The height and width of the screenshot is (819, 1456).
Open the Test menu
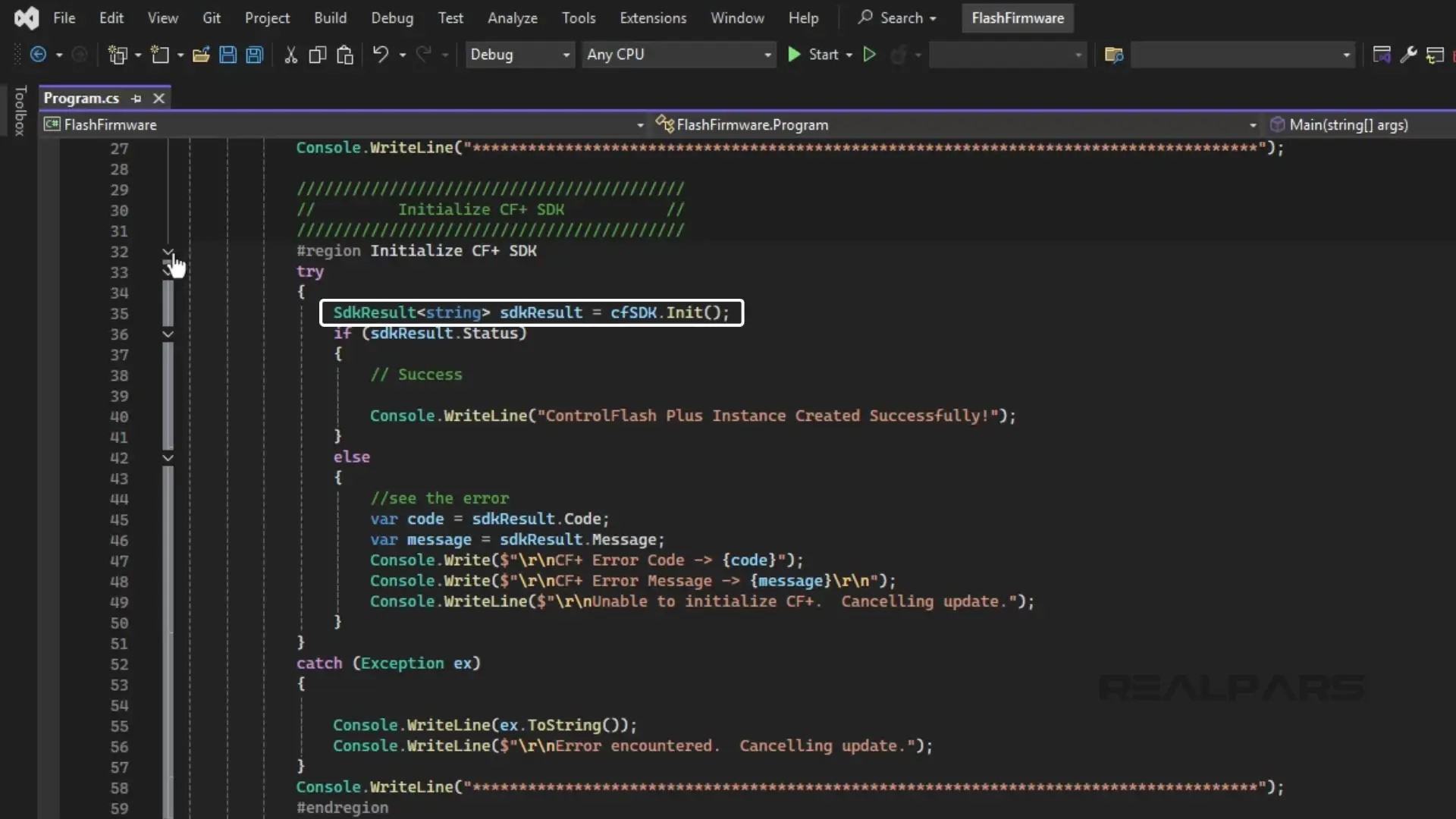pos(450,17)
